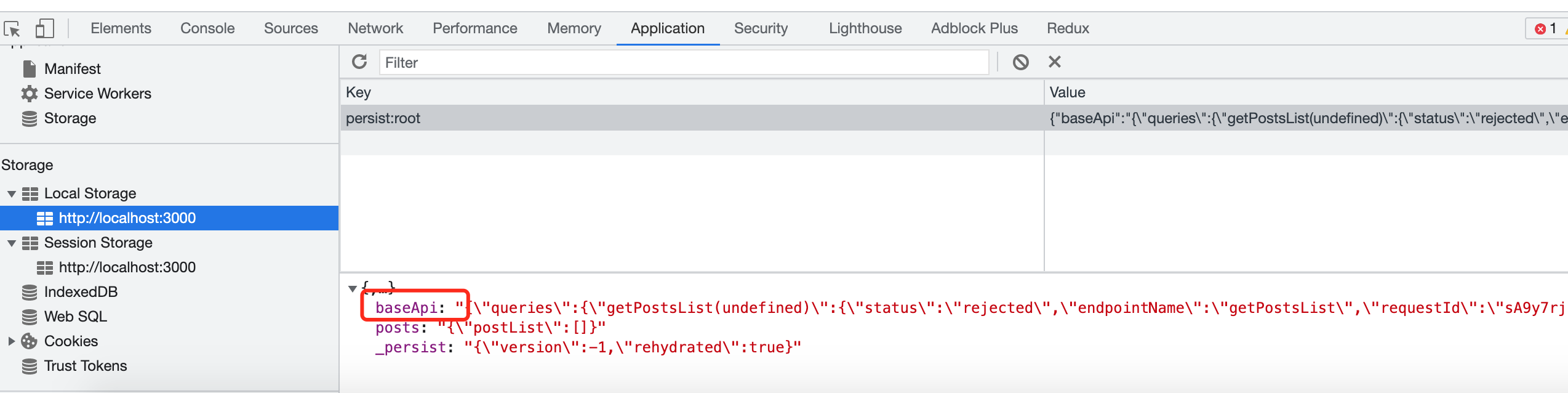The width and height of the screenshot is (1568, 393).
Task: Collapse the JSON preview object arrow
Action: click(x=353, y=288)
